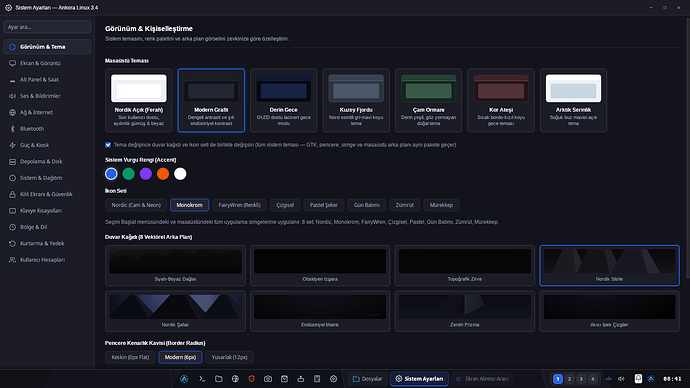The height and width of the screenshot is (388, 690).
Task: Select the Gün Batımı icon set
Action: coord(367,205)
